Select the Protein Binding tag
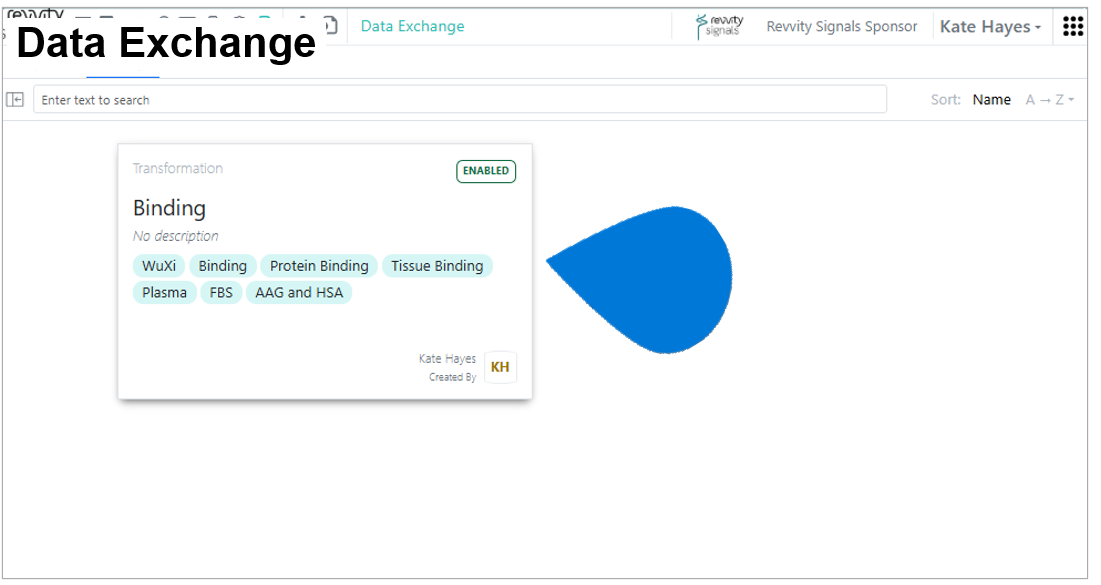Viewport: 1101px width, 585px height. [x=319, y=266]
